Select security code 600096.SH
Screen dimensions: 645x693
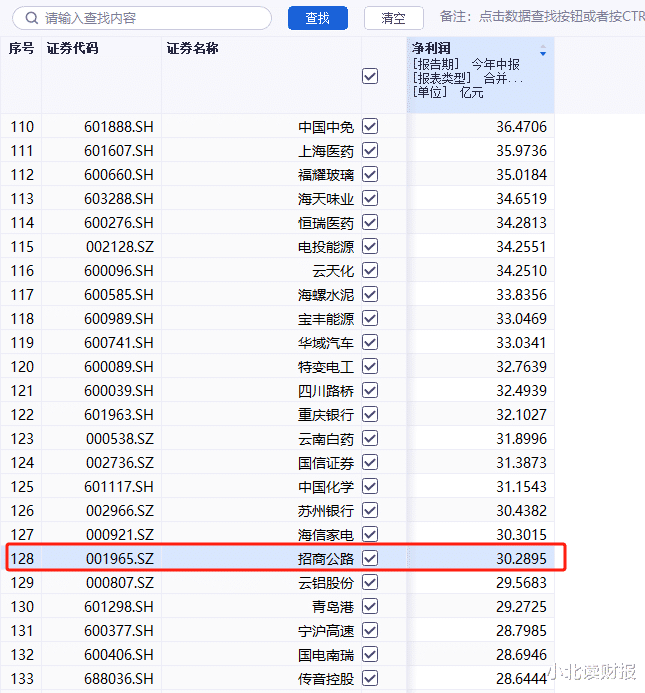click(x=119, y=270)
